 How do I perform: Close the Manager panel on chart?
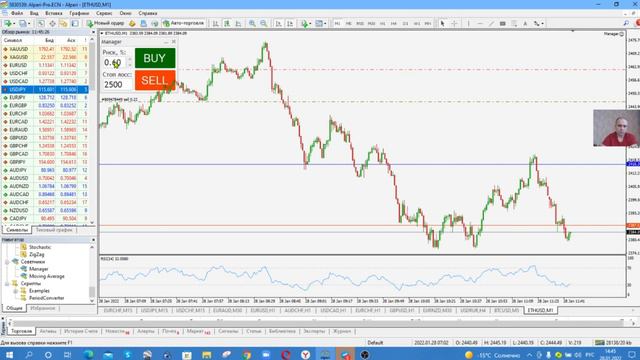point(173,42)
